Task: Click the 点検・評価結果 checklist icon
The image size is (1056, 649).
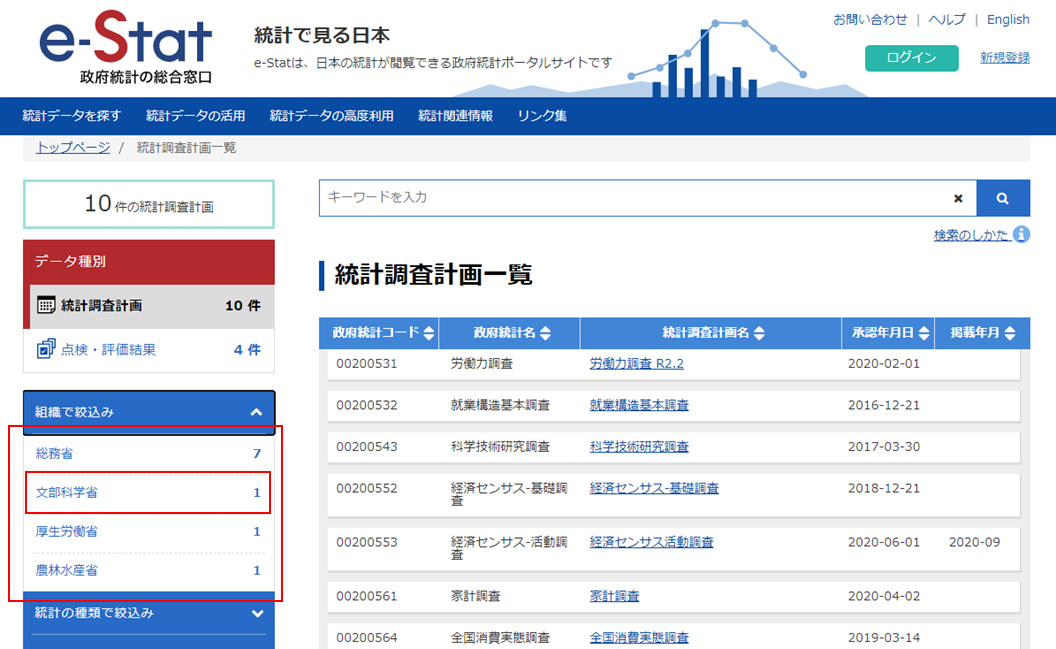Action: click(46, 349)
